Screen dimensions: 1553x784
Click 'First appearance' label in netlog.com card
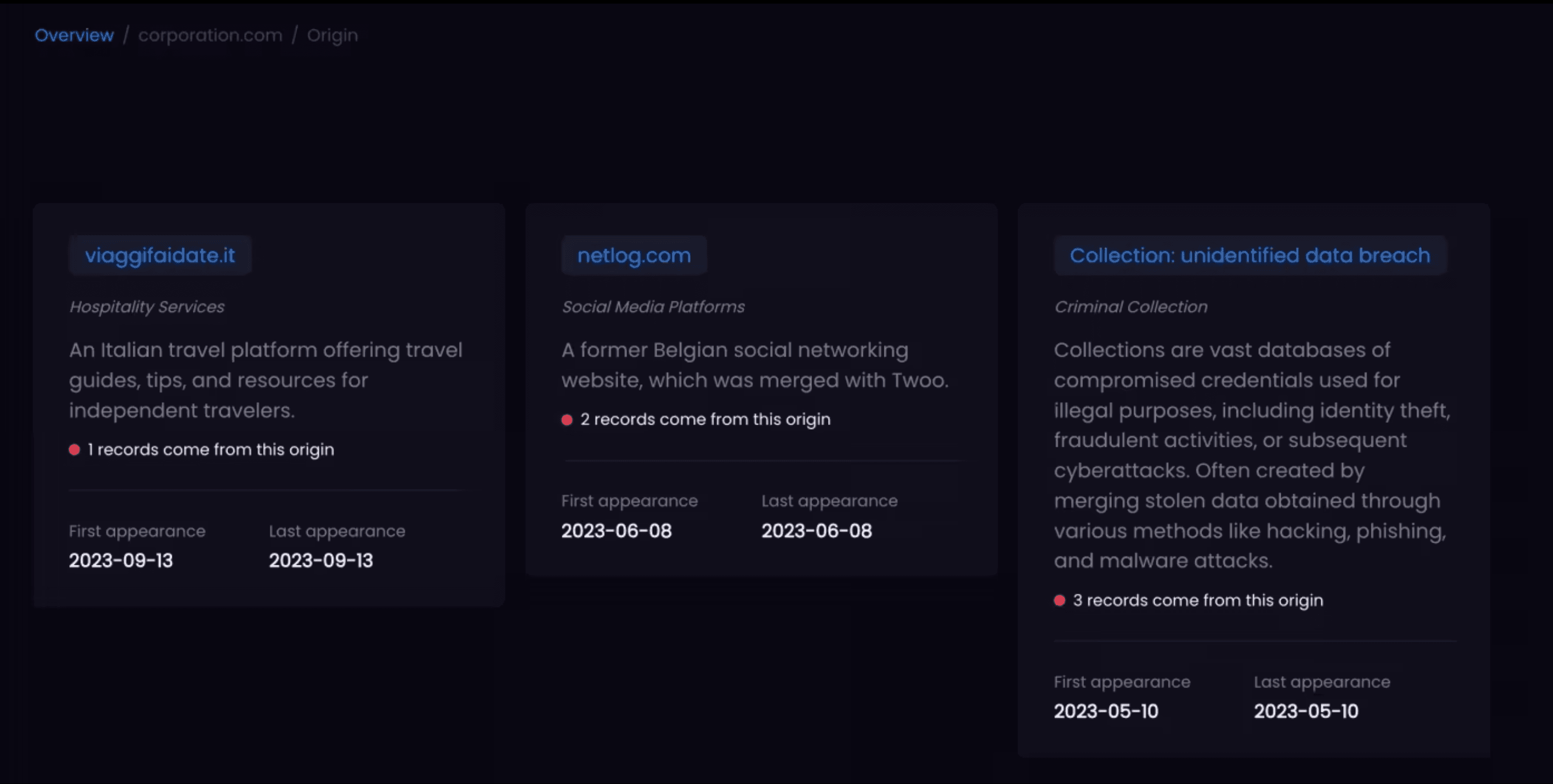pyautogui.click(x=629, y=501)
